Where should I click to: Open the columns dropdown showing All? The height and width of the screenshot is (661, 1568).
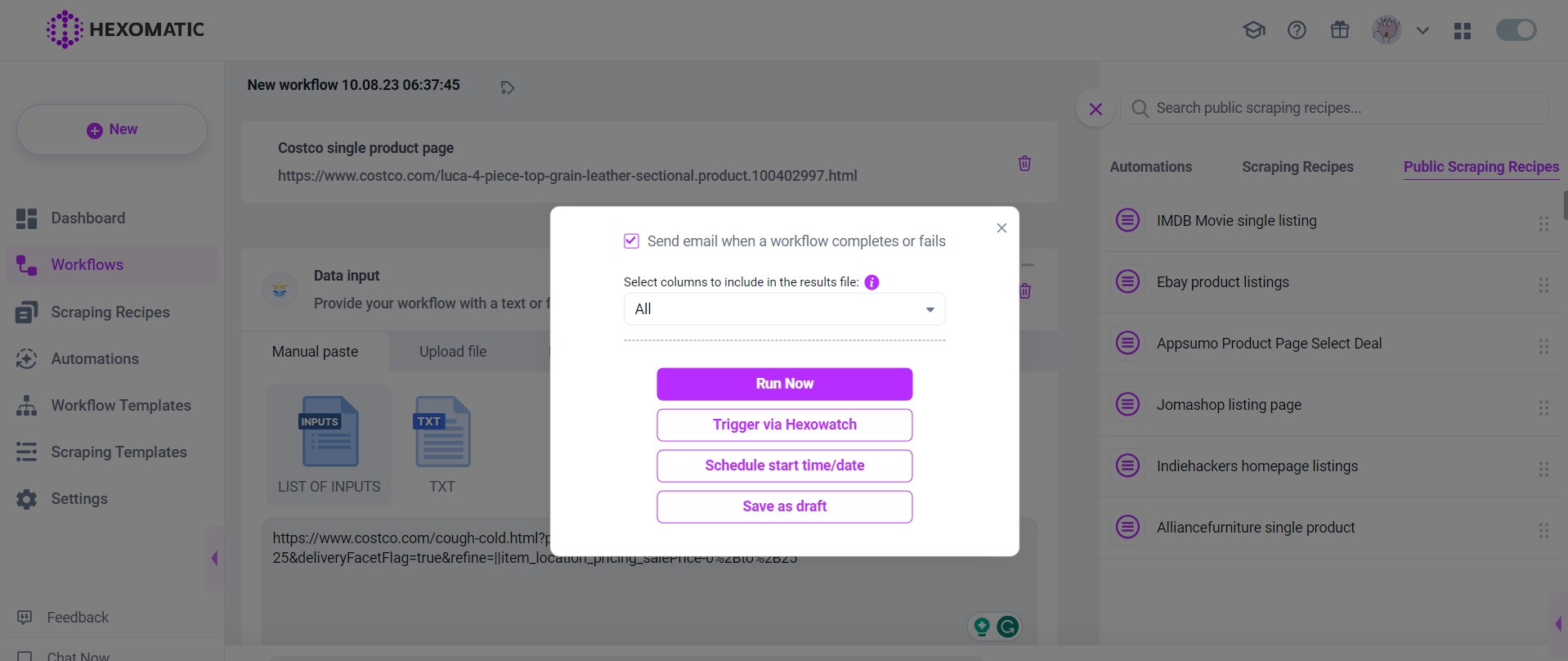(784, 309)
